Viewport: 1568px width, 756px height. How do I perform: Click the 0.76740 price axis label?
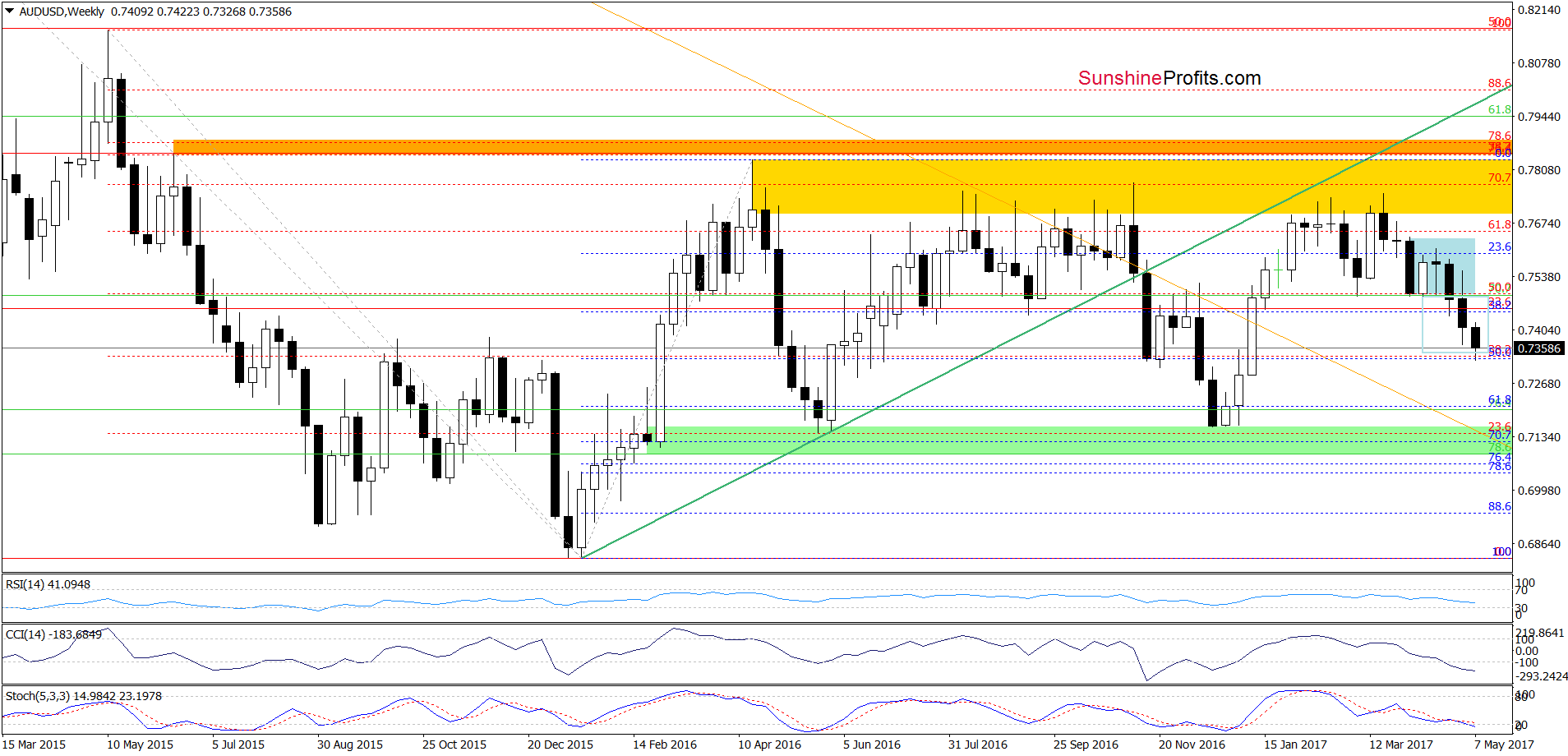point(1538,224)
